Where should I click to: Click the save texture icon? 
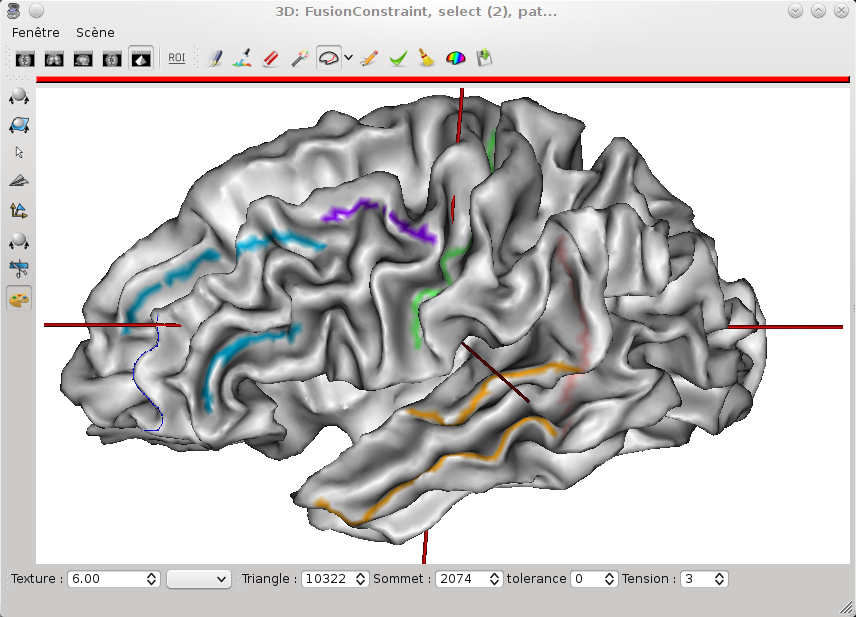click(484, 59)
